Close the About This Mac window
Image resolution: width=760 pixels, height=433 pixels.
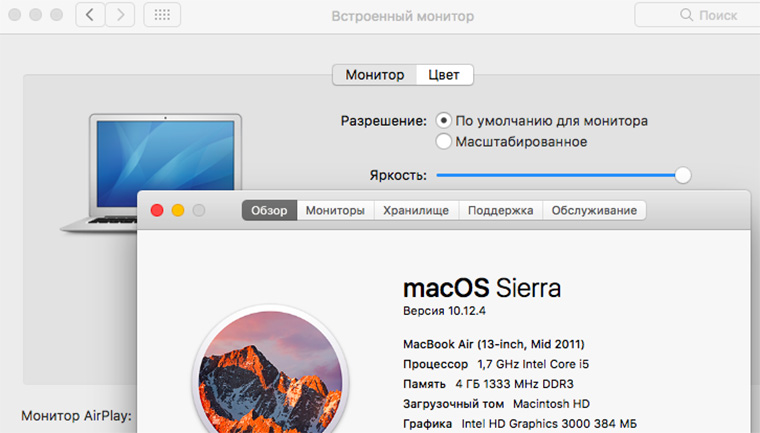coord(157,210)
